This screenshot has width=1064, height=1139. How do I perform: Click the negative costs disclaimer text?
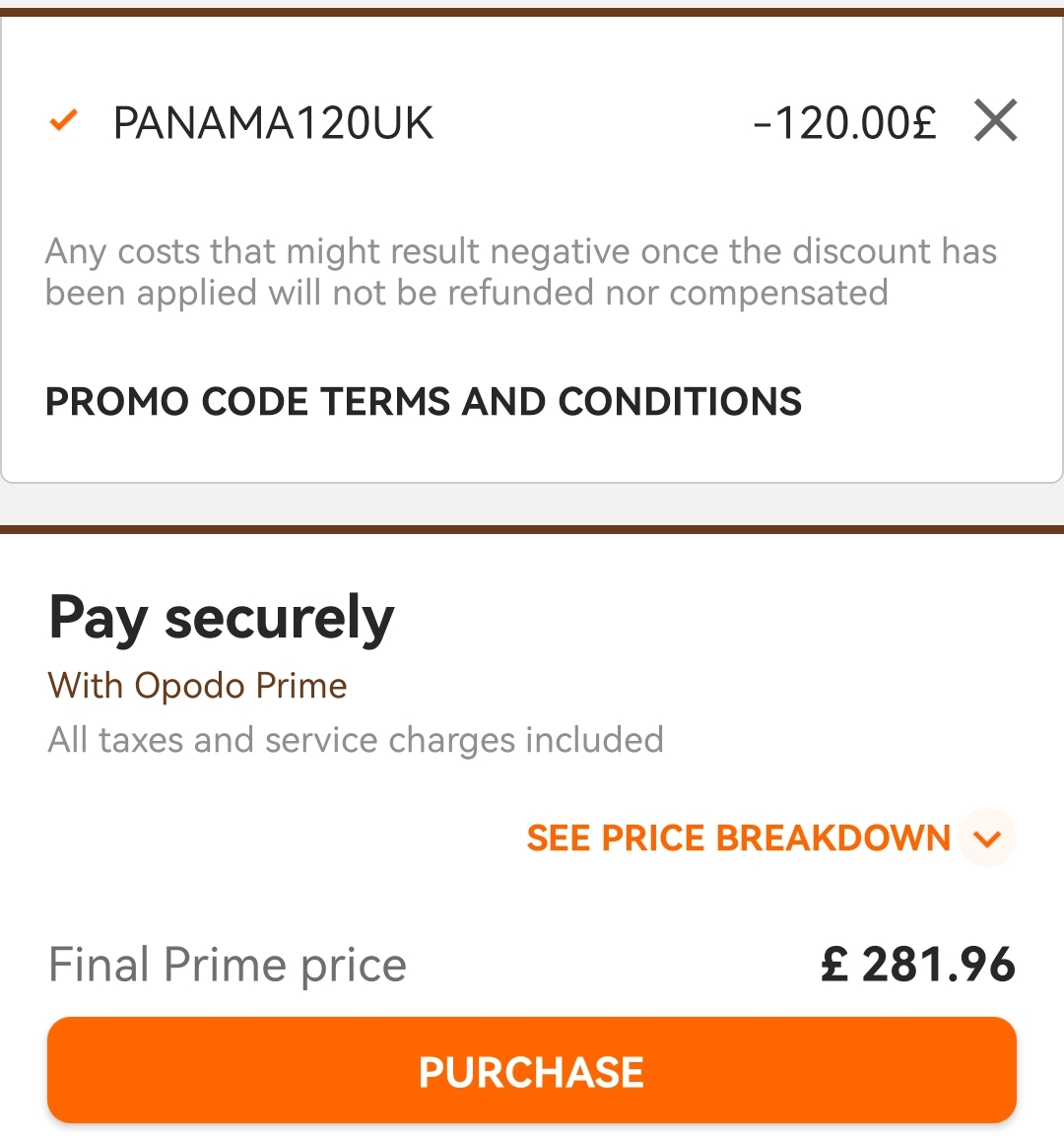click(x=521, y=272)
